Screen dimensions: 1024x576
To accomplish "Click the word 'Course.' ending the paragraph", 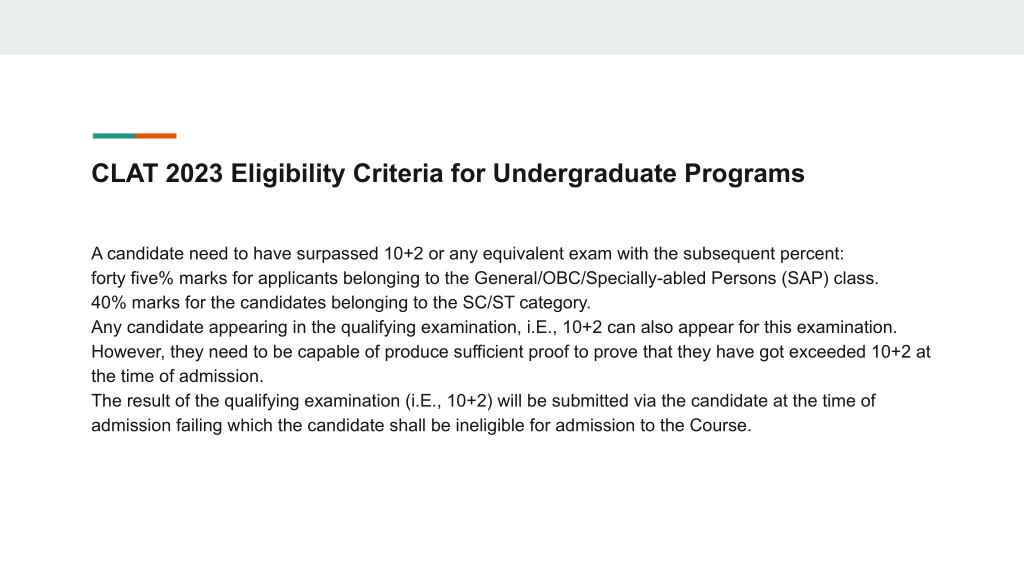I will pos(720,426).
